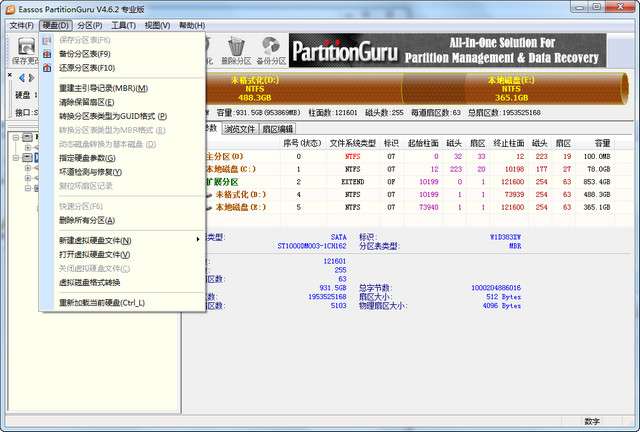Viewport: 640px width, 432px height.
Task: Click the W1D383XW serial value
Action: click(x=505, y=237)
